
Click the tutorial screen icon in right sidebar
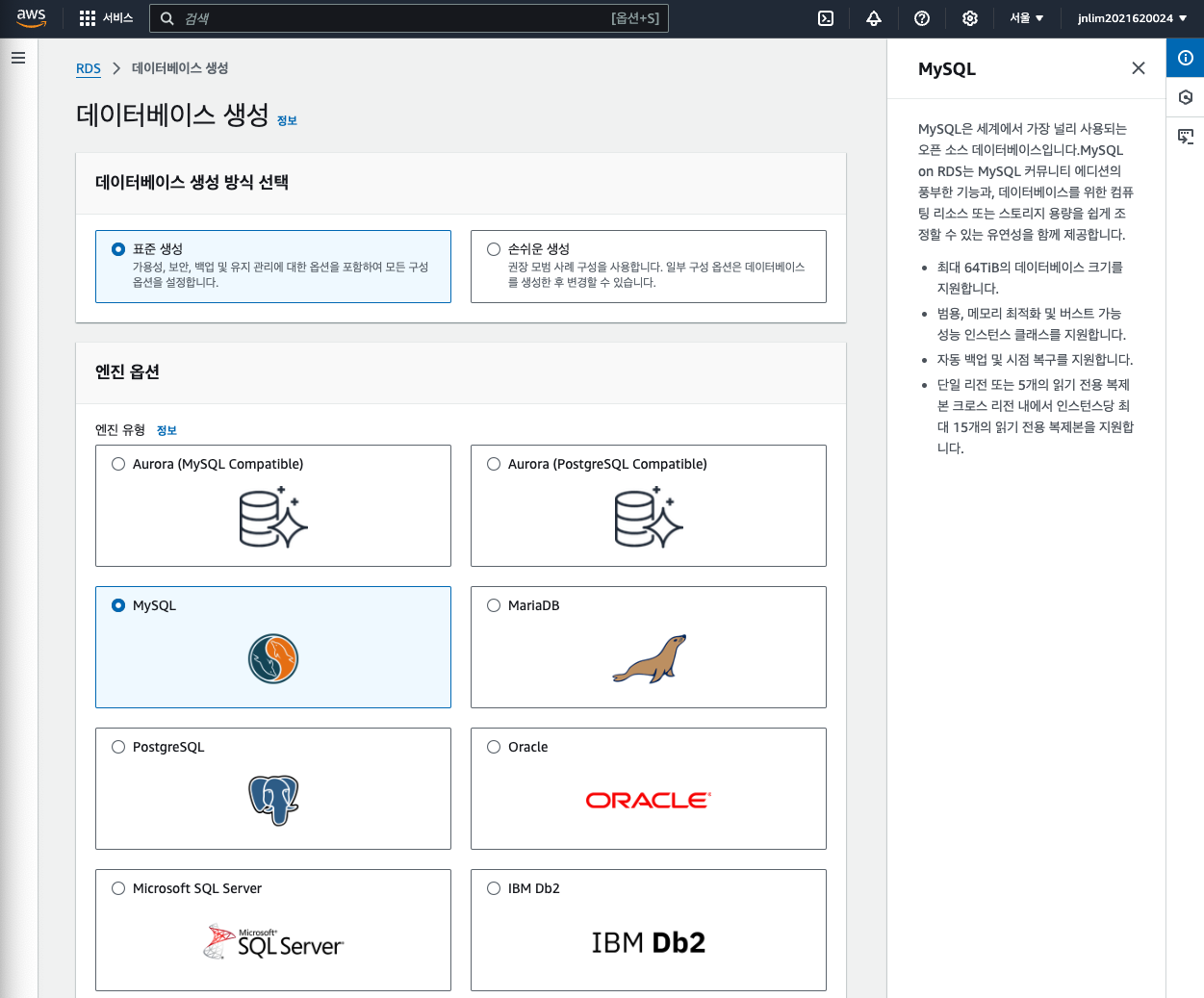tap(1186, 137)
